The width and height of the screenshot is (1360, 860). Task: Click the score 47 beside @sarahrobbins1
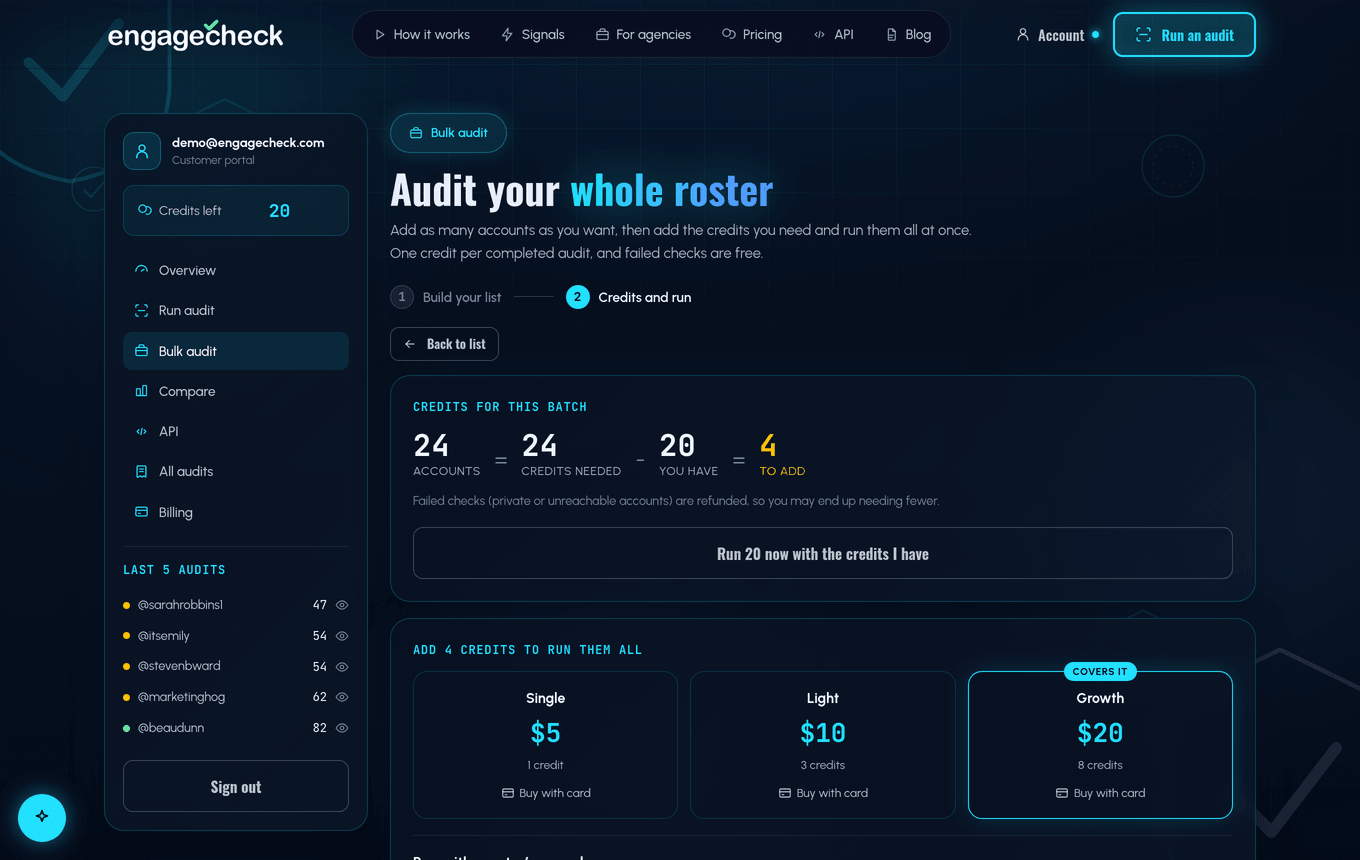click(320, 605)
